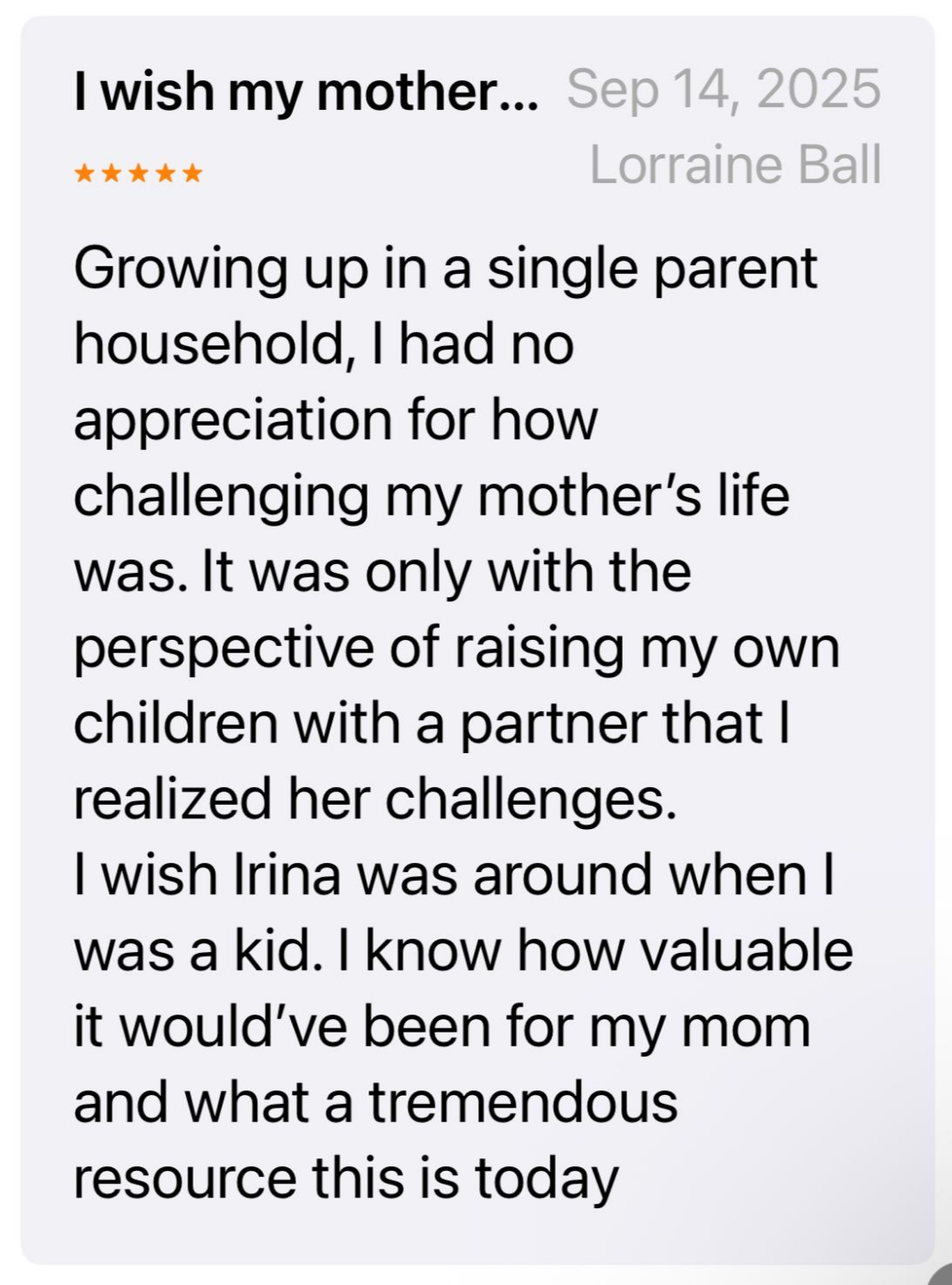Click the text 'realized her challenges.'
952x1285 pixels.
tap(375, 799)
